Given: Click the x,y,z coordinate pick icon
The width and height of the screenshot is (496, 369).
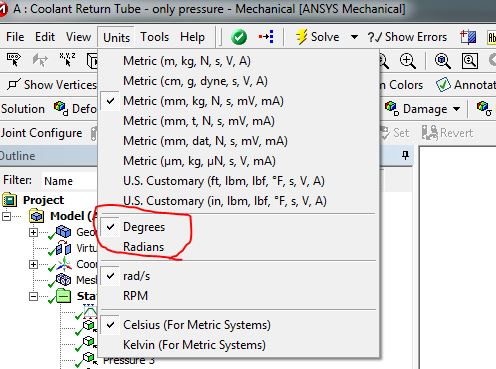Looking at the screenshot, I should [x=67, y=59].
